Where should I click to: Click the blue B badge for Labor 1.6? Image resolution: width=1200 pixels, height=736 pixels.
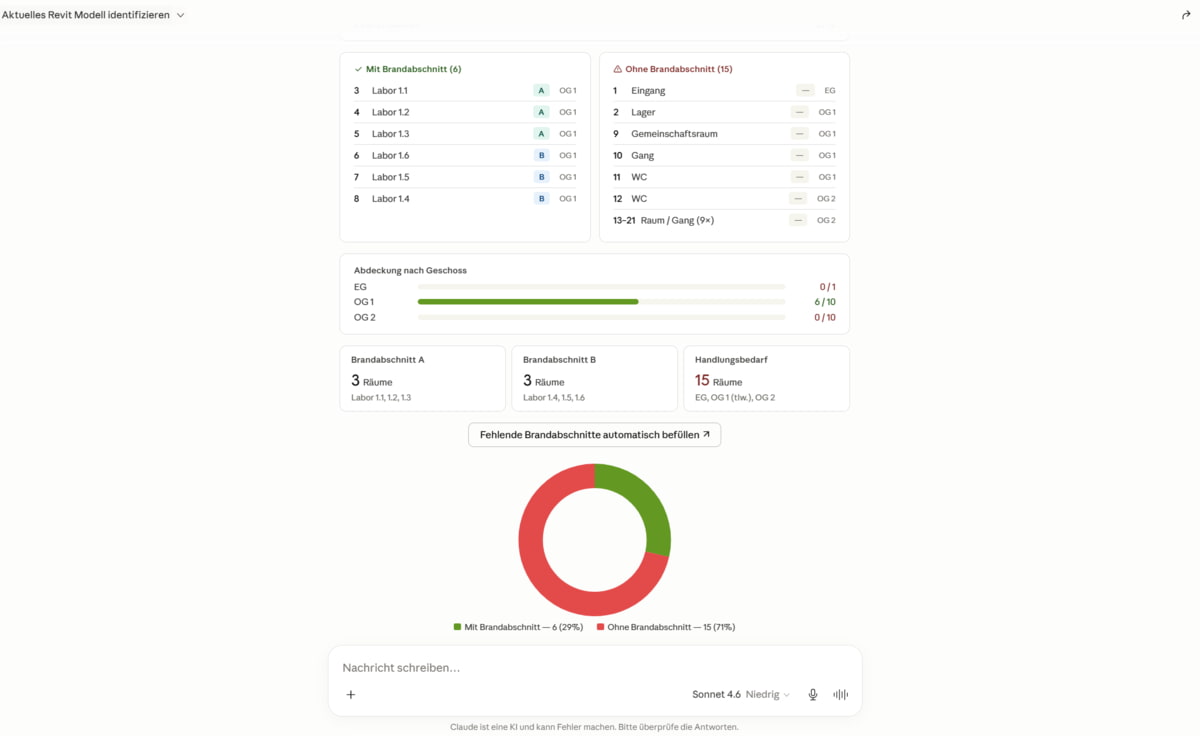[x=542, y=155]
